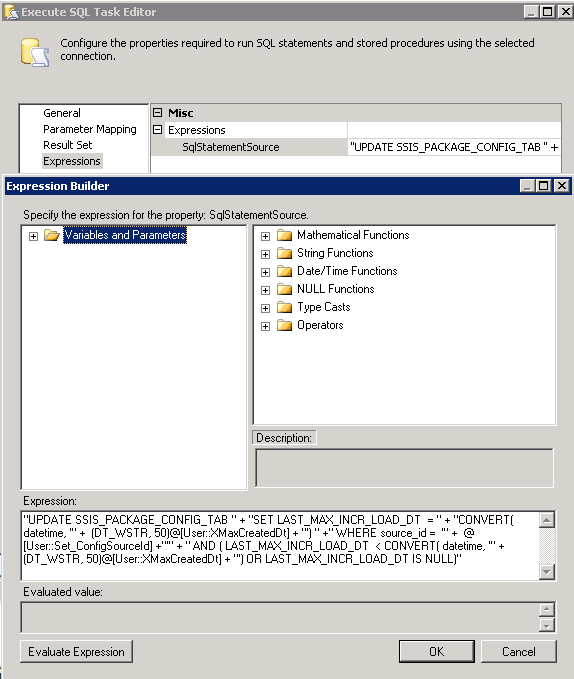Click the Operators folder icon
This screenshot has width=574, height=679.
(x=284, y=325)
